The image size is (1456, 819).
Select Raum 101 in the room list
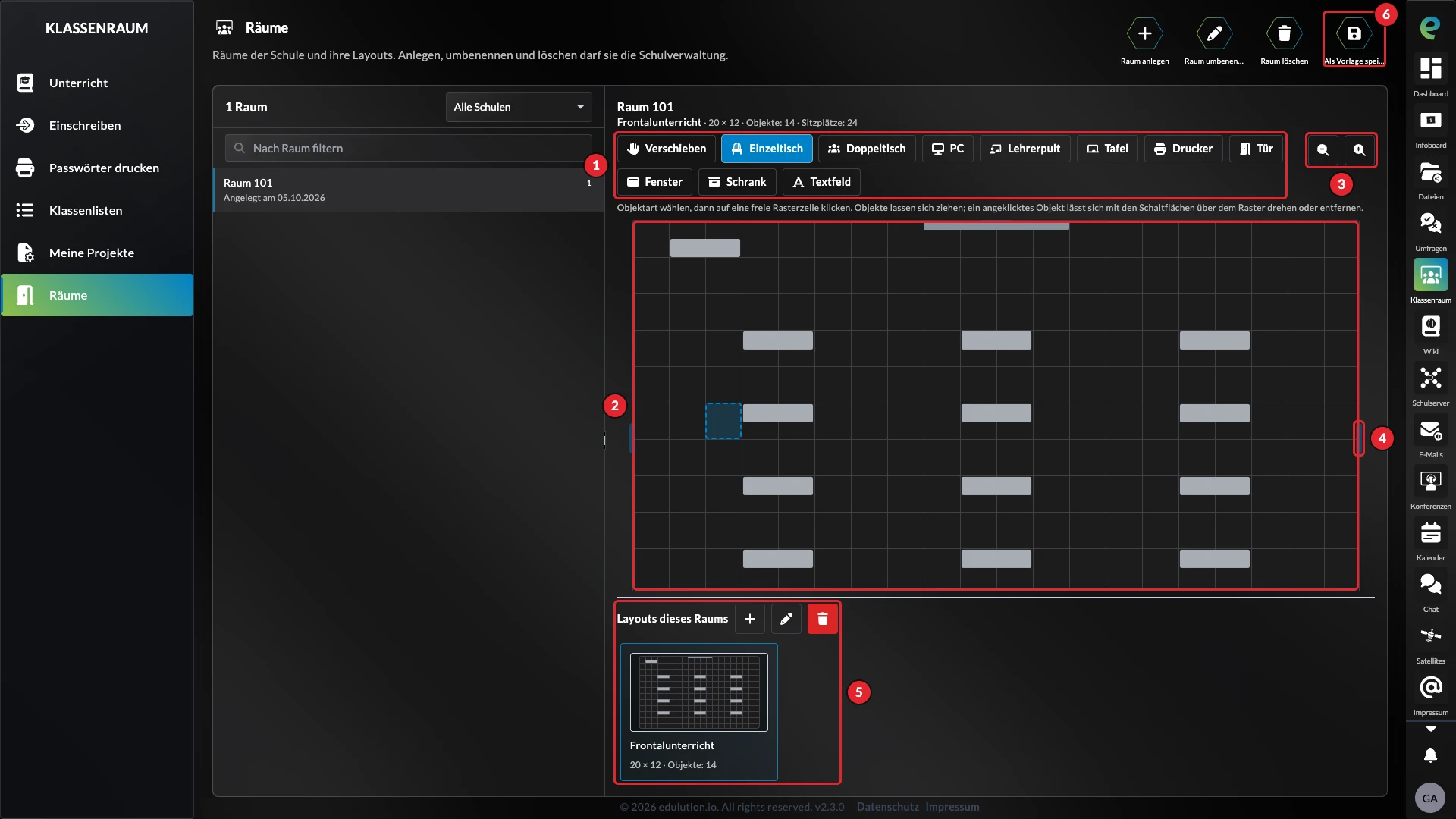pos(409,190)
